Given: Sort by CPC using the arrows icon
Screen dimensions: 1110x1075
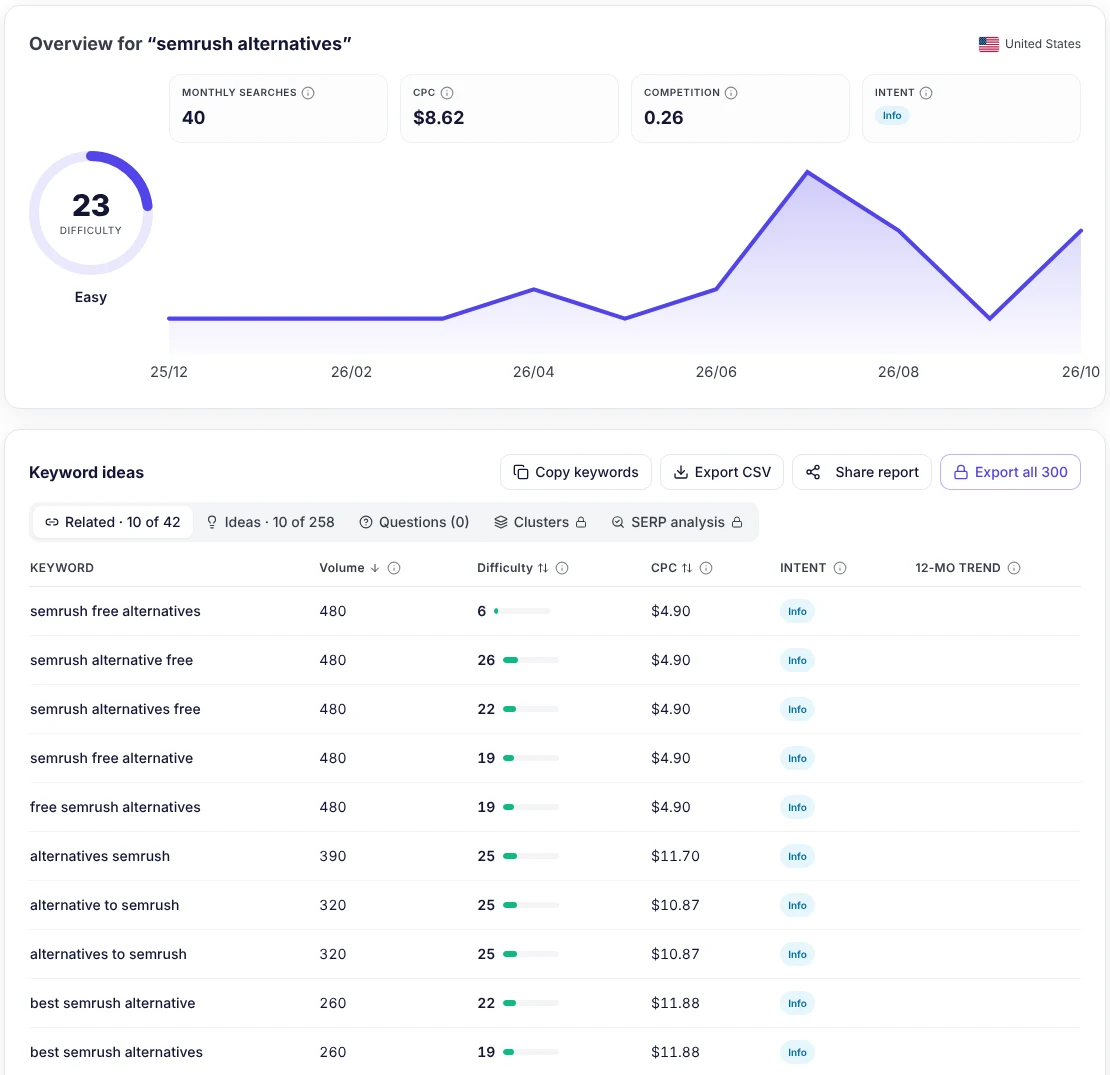Looking at the screenshot, I should pyautogui.click(x=687, y=568).
